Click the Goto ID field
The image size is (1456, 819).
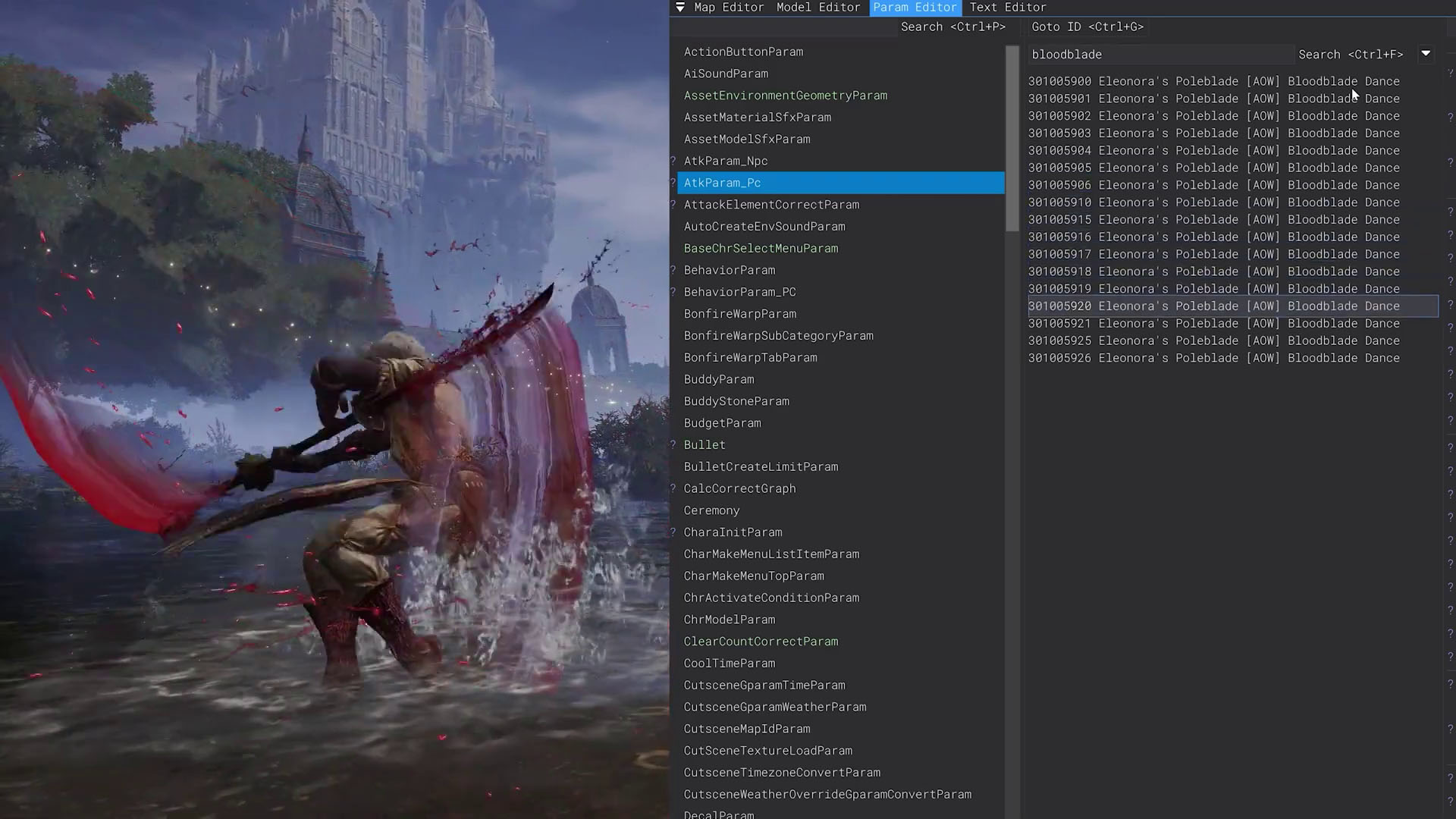(1087, 27)
